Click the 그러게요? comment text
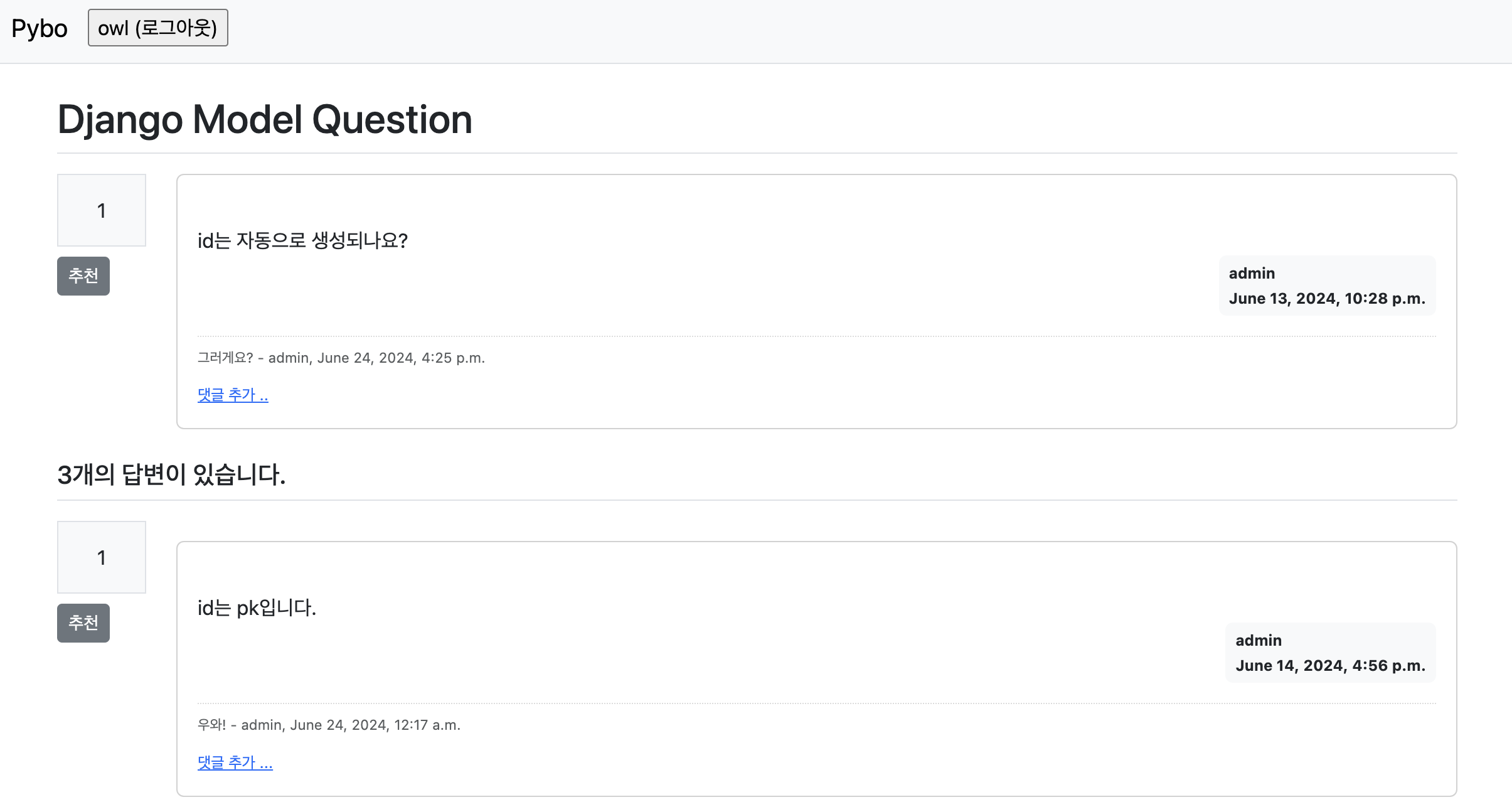 pos(225,358)
